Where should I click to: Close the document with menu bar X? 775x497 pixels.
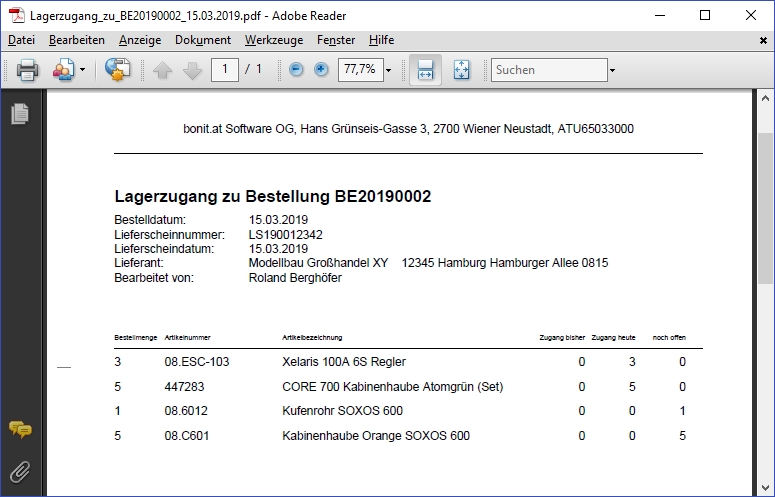(x=763, y=41)
